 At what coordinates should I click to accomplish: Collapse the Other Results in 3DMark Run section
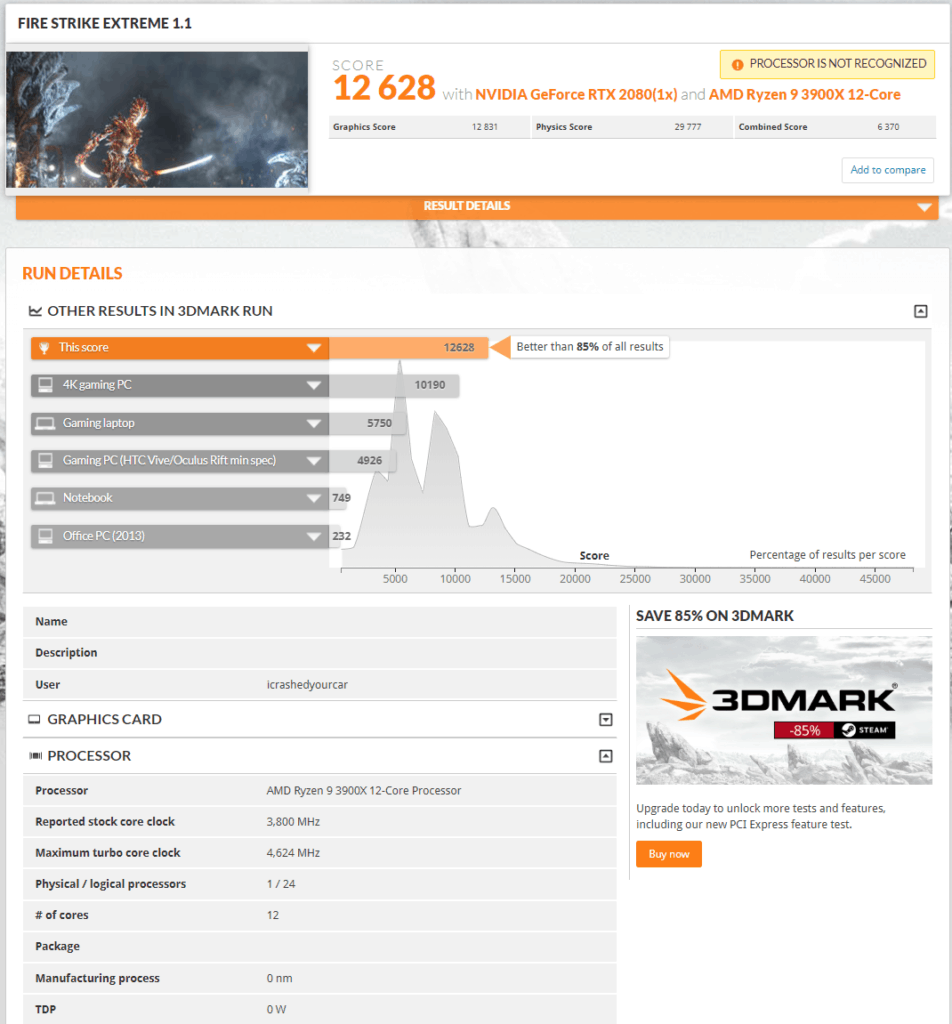pyautogui.click(x=920, y=311)
